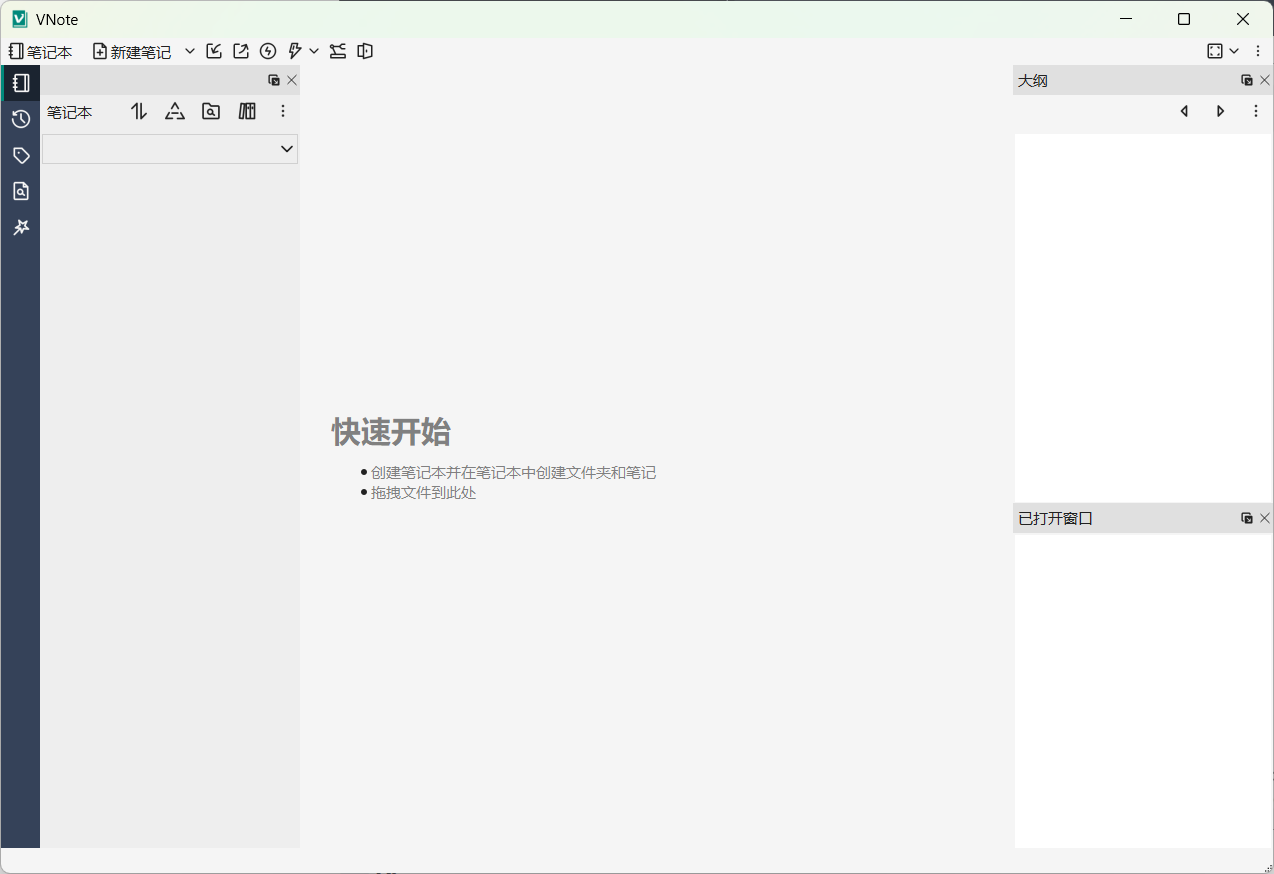Click the 快速开始 heading
Screen dimensions: 1274x874
coord(391,432)
